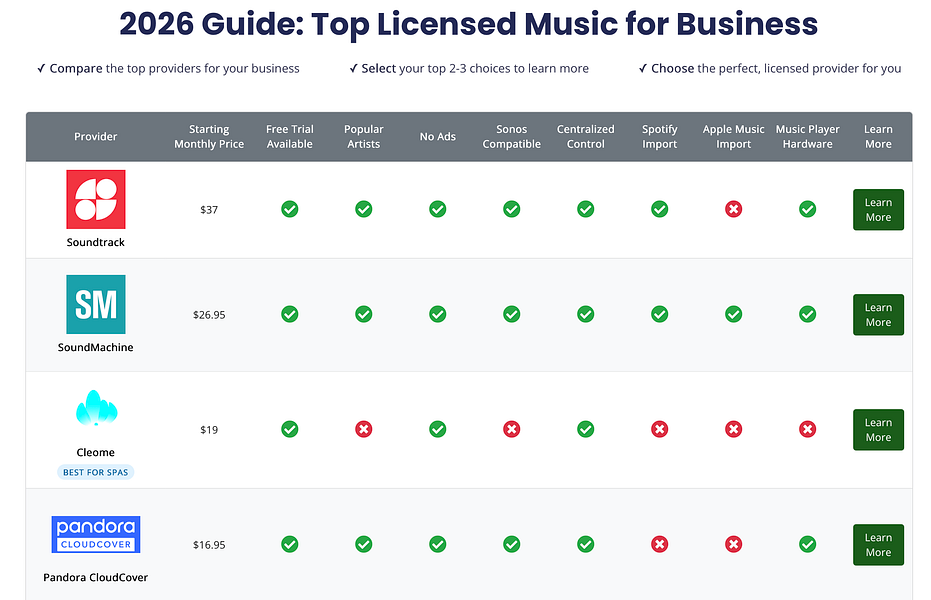Click Soundtrack's Free Trial checkmark icon
The width and height of the screenshot is (931, 600).
point(290,209)
